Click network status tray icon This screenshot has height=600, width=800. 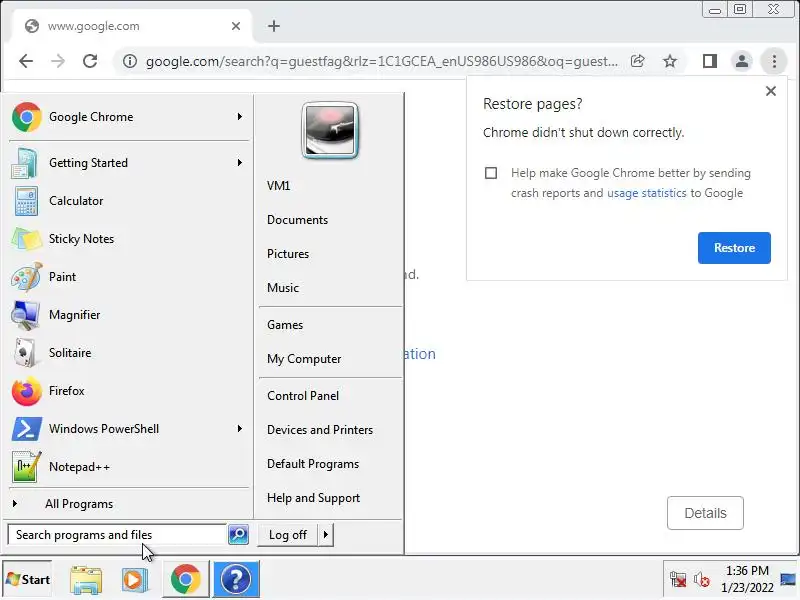[x=678, y=580]
